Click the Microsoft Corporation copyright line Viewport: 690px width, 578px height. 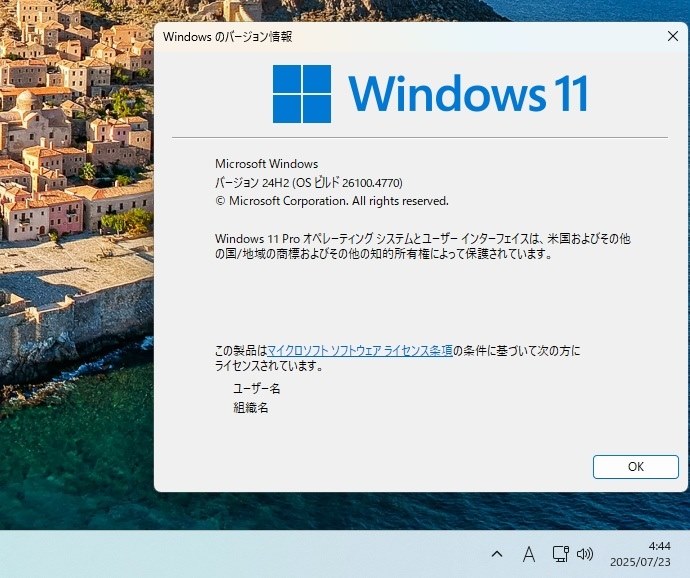click(332, 201)
